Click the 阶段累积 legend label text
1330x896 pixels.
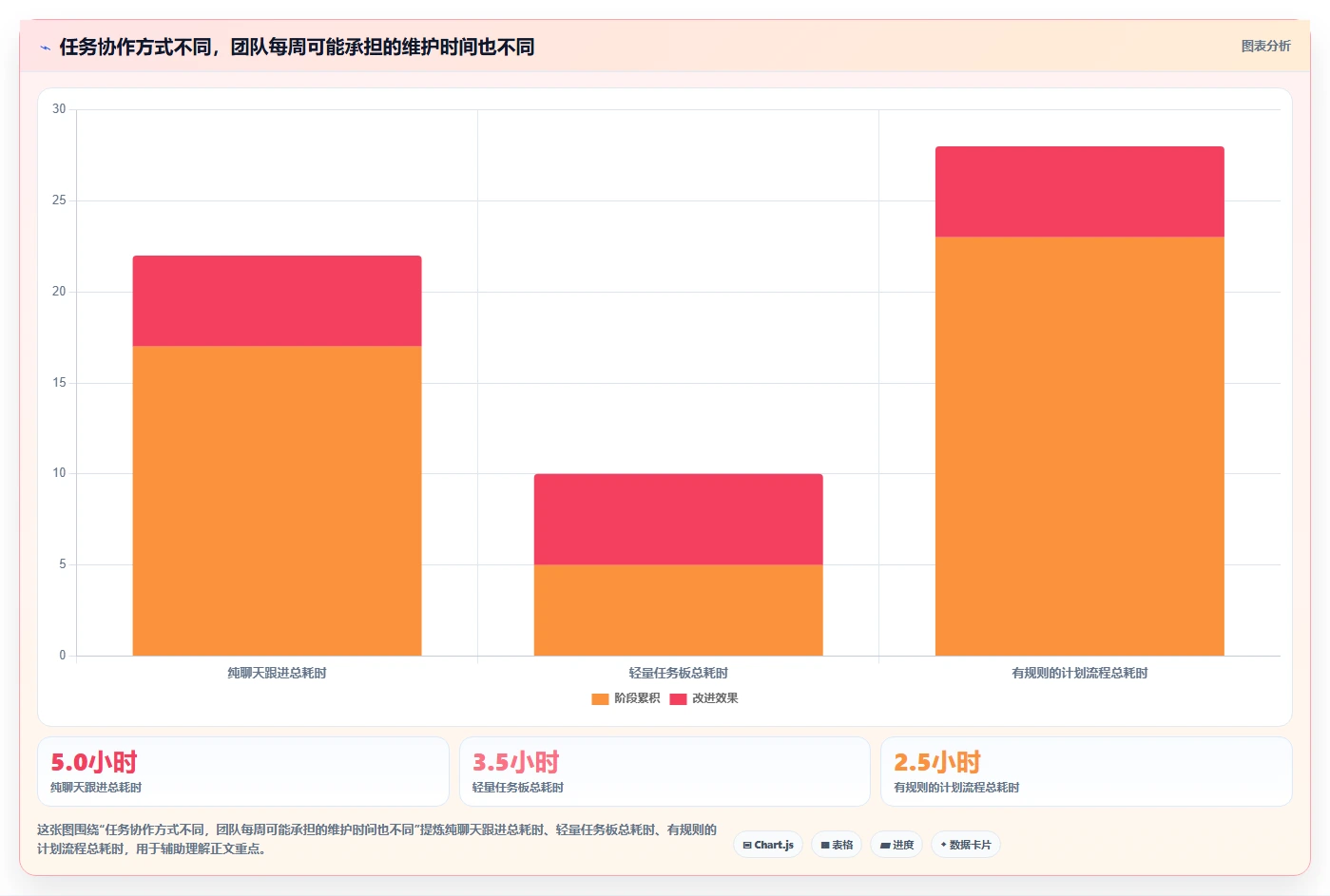(x=637, y=698)
